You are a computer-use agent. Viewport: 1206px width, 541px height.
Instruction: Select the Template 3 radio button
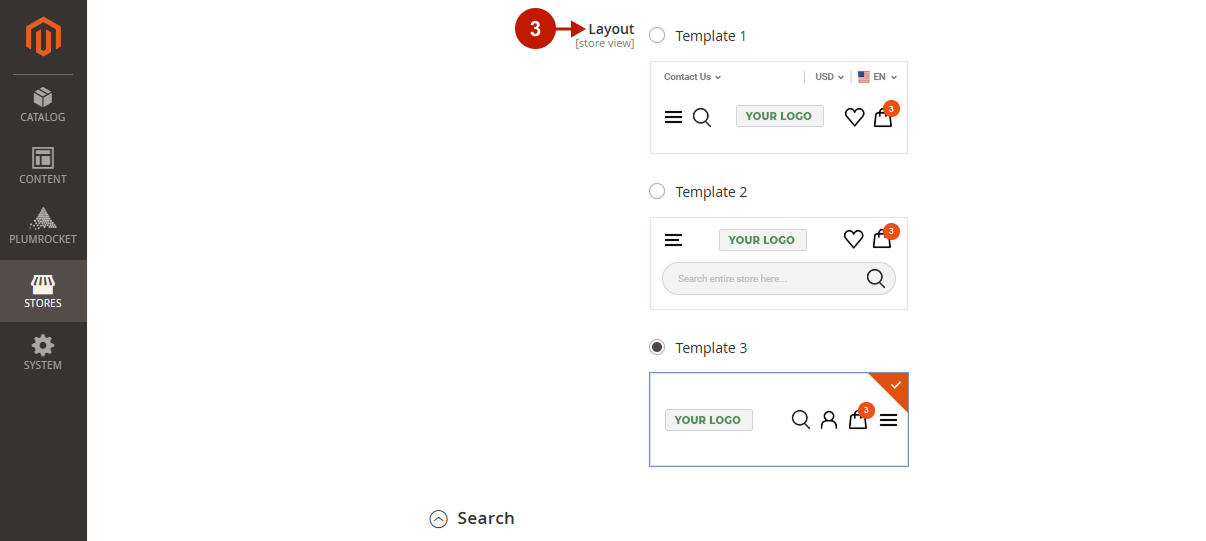pyautogui.click(x=657, y=347)
